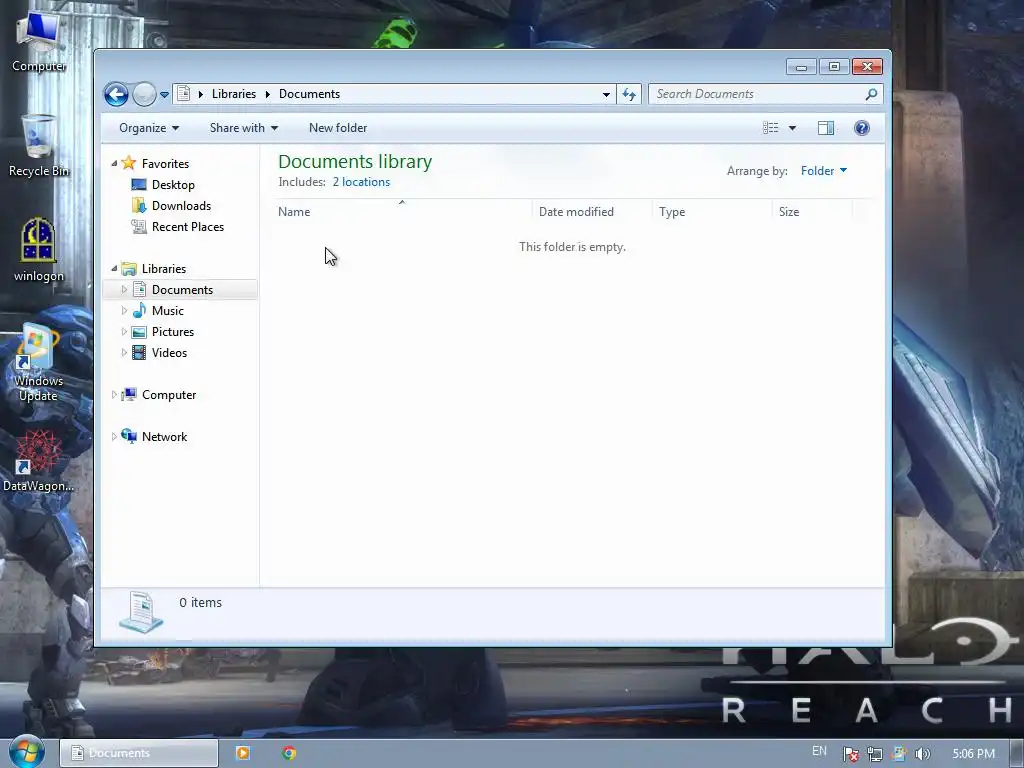The width and height of the screenshot is (1024, 768).
Task: Open the view options dropdown arrow
Action: 792,128
